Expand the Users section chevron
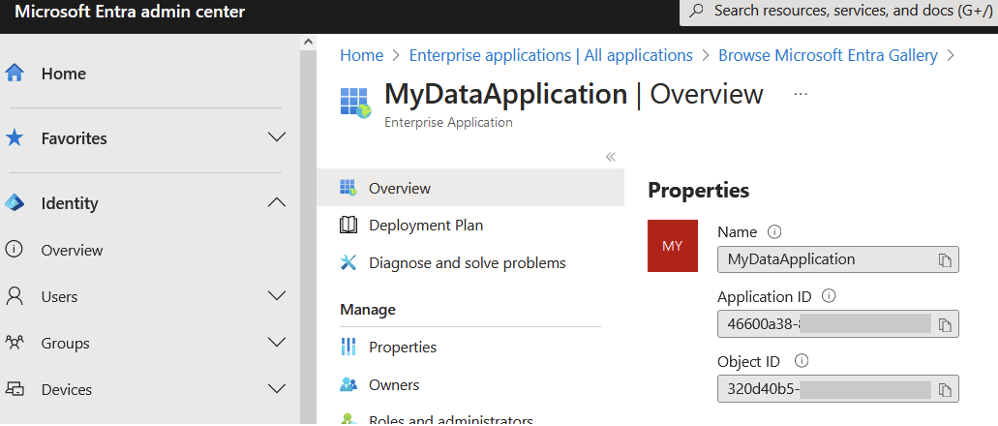 coord(276,296)
